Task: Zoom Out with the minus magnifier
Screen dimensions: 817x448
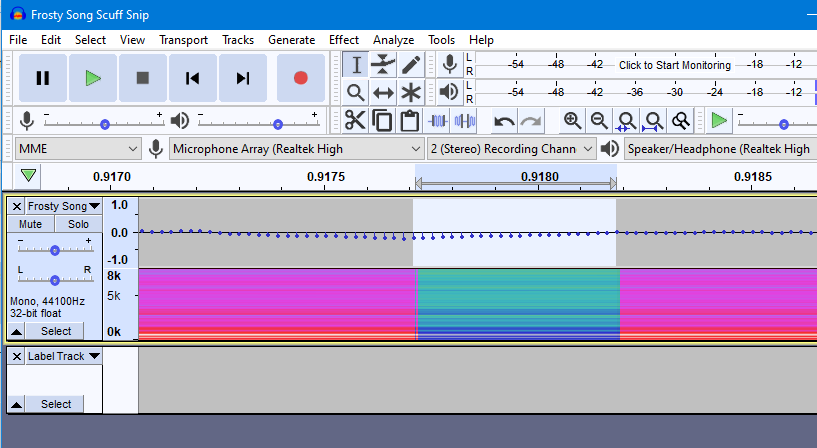Action: pos(599,121)
